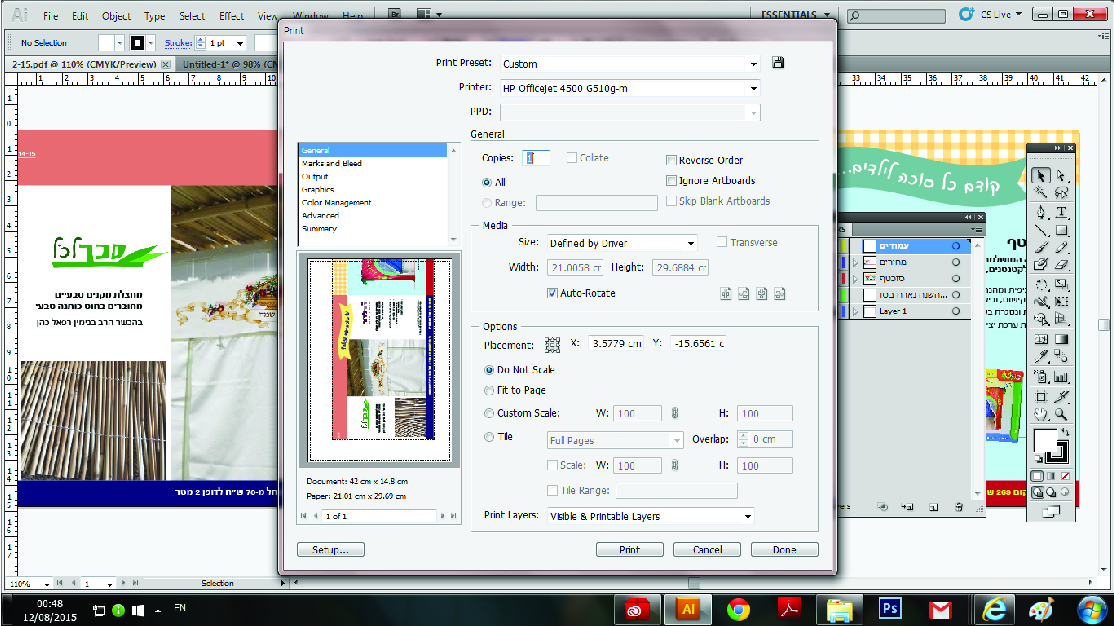Select the Gradient tool

coord(1061,340)
